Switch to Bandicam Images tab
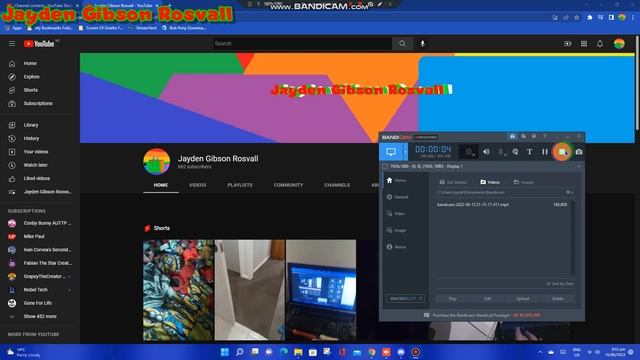This screenshot has height=360, width=640. (524, 182)
